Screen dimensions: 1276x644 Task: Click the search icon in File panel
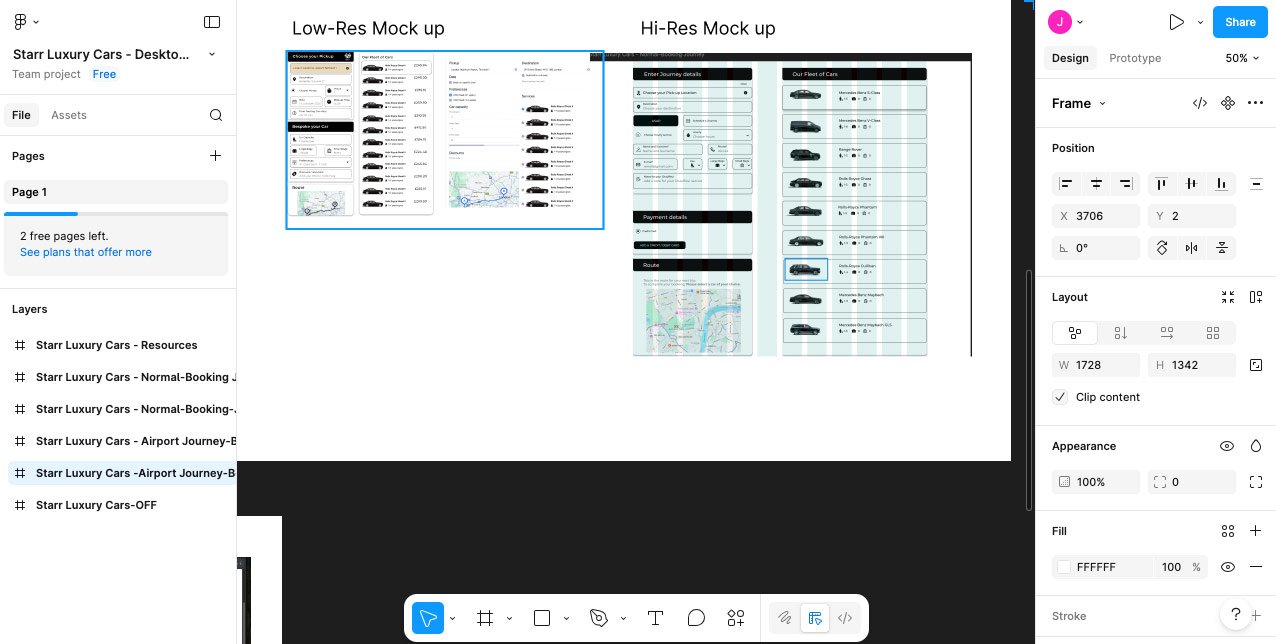pyautogui.click(x=216, y=115)
